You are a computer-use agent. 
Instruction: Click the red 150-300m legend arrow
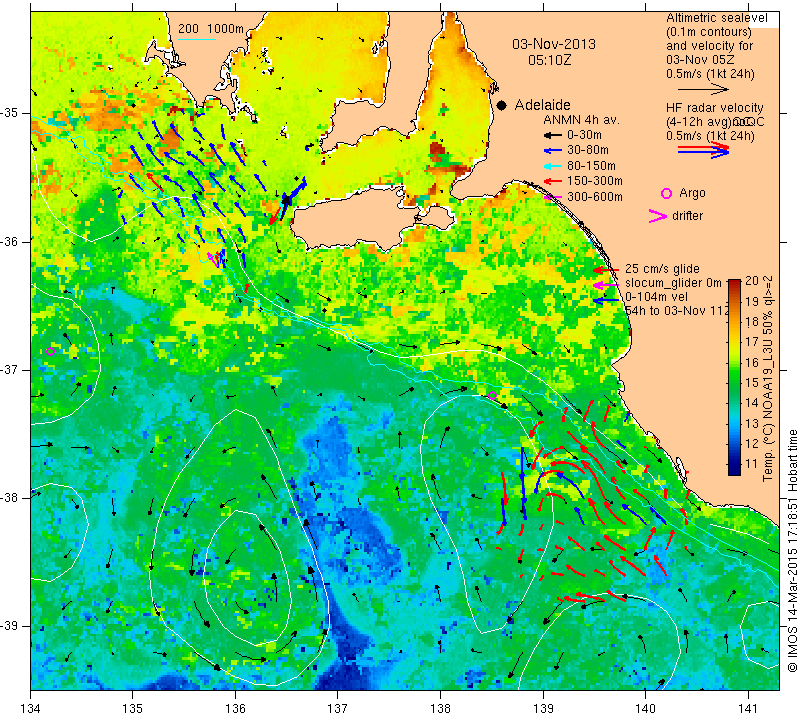coord(552,181)
